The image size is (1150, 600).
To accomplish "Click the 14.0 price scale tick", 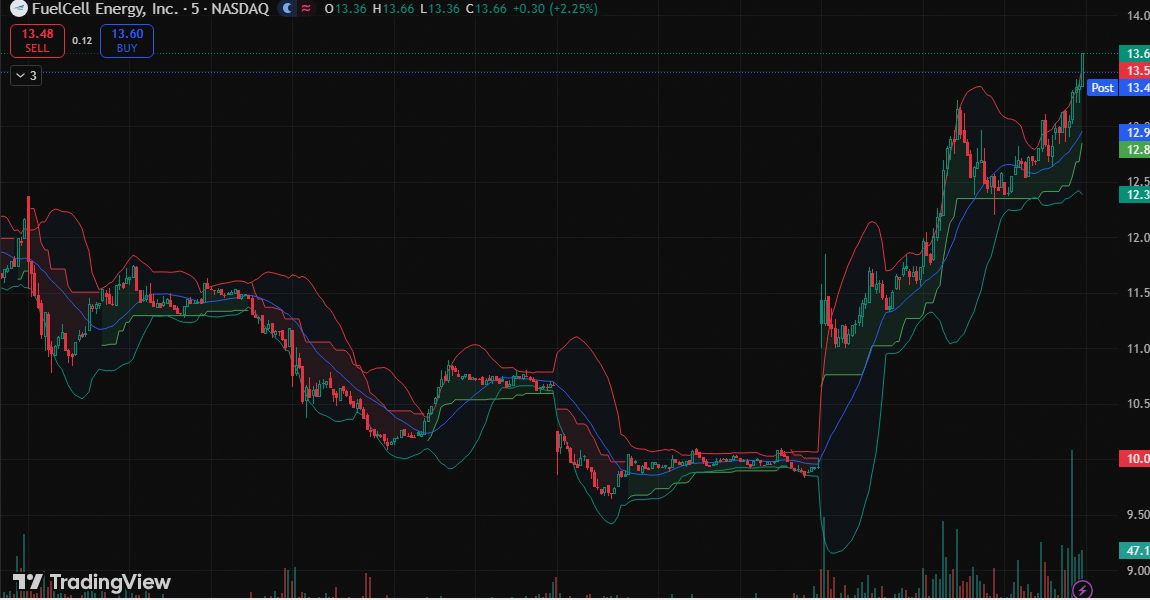I will 1138,15.
